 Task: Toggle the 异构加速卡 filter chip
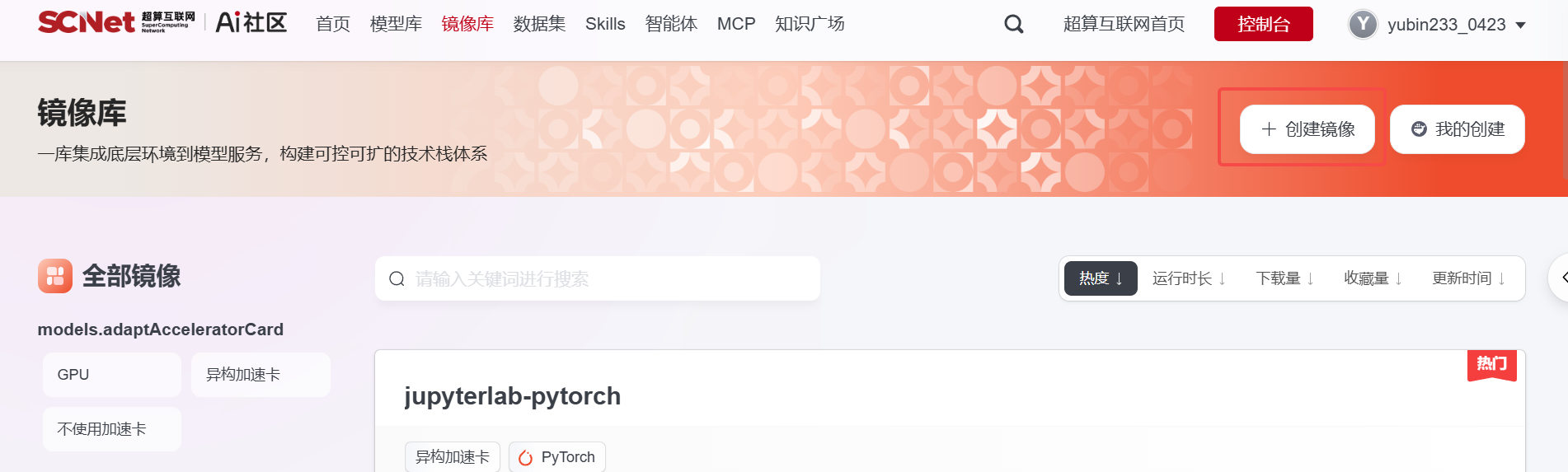pyautogui.click(x=261, y=375)
